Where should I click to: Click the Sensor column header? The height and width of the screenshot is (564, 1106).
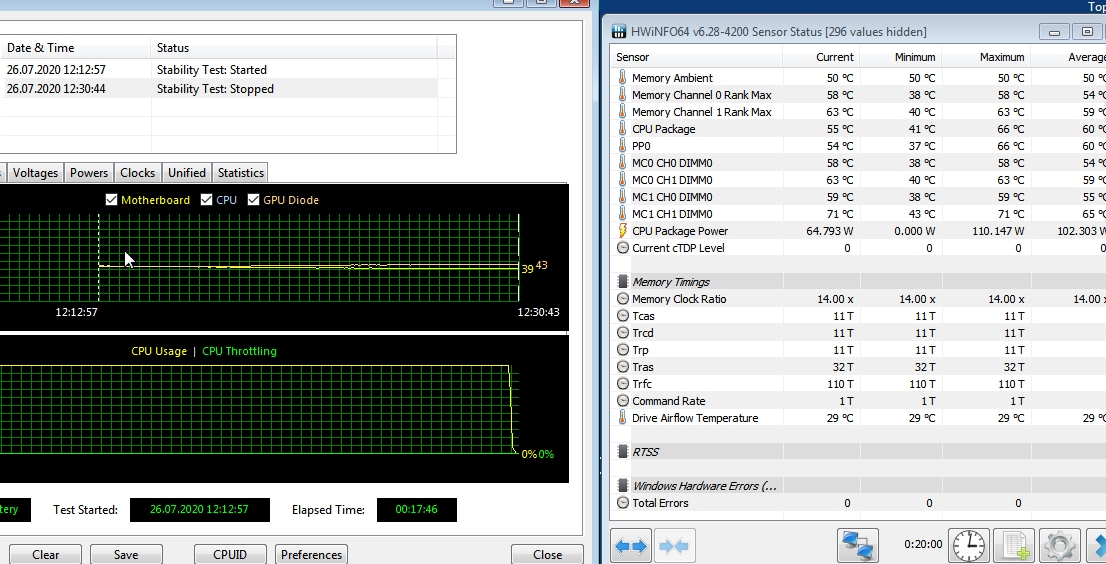697,57
